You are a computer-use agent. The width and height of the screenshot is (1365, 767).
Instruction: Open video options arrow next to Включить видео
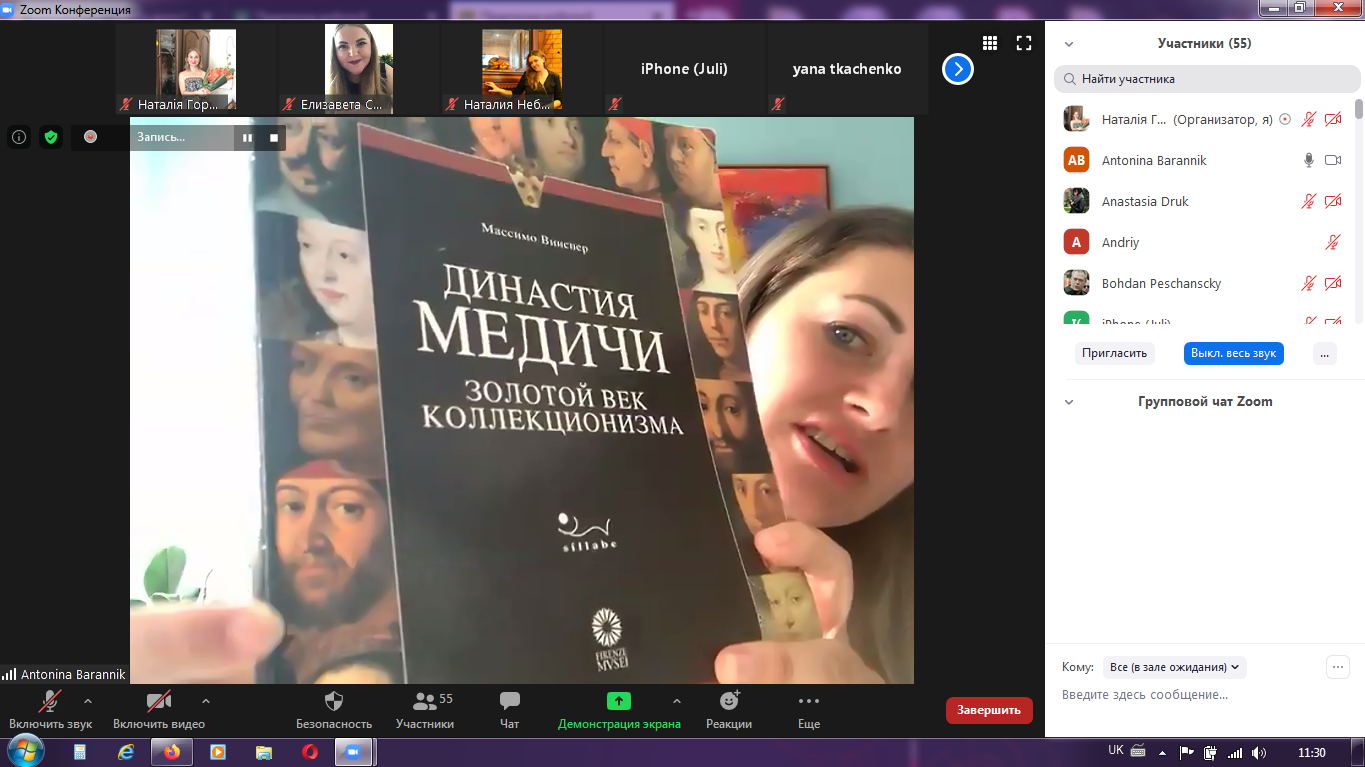206,701
